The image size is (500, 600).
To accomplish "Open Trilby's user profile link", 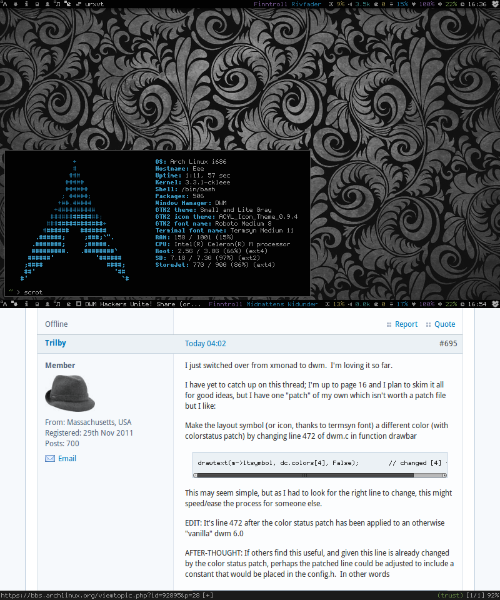I will [x=55, y=343].
